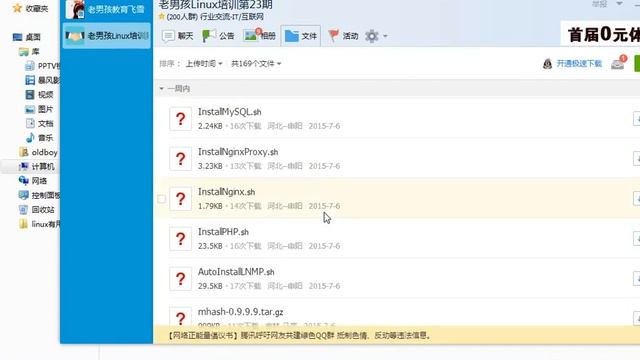Open the 老男孩教育飞雪 conversation

pos(107,10)
